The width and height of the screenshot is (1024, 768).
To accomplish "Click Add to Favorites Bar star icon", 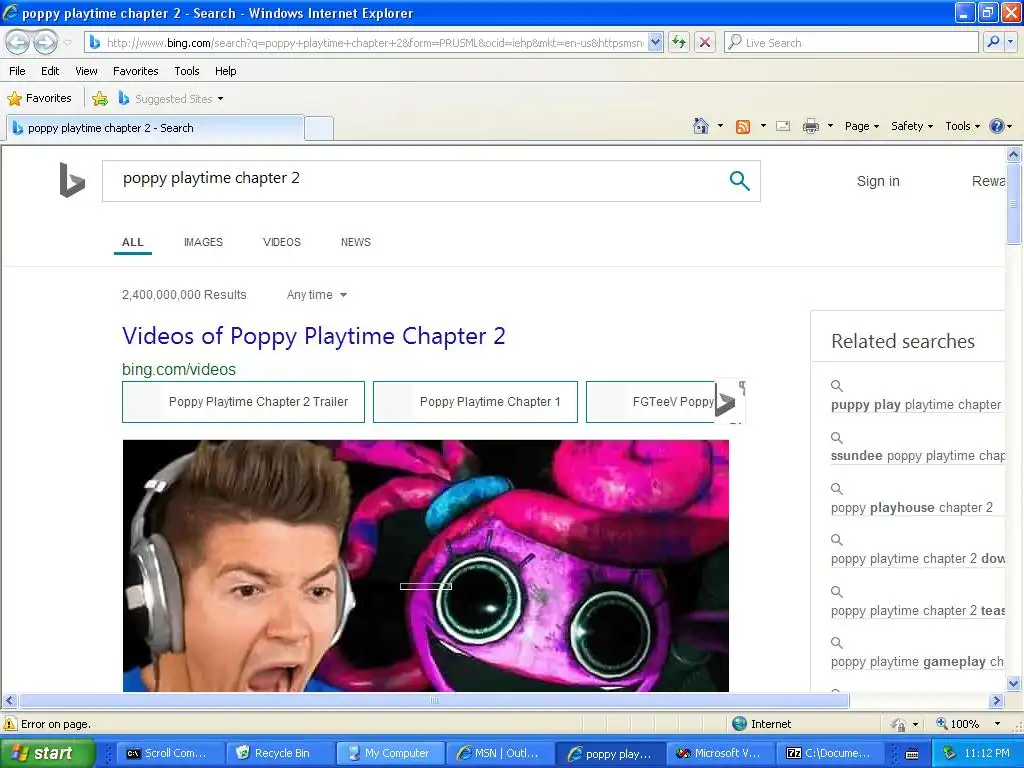I will point(100,99).
